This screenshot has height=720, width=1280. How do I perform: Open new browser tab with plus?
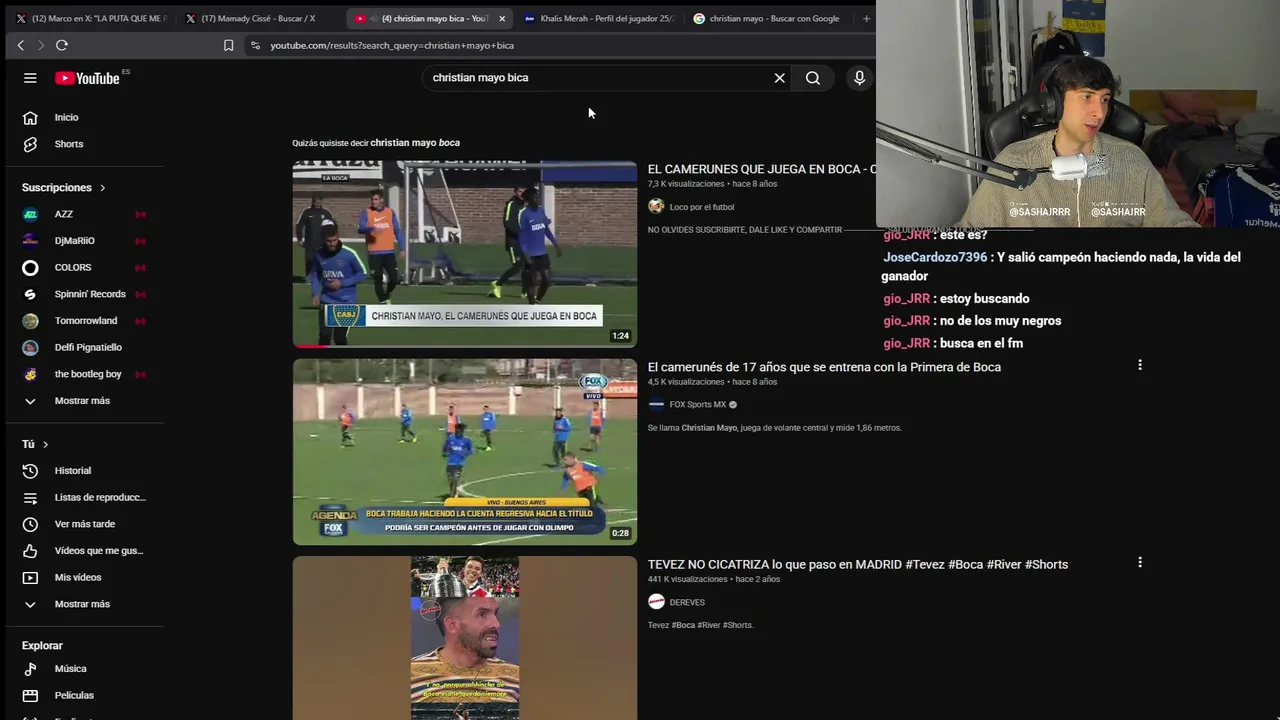[866, 18]
